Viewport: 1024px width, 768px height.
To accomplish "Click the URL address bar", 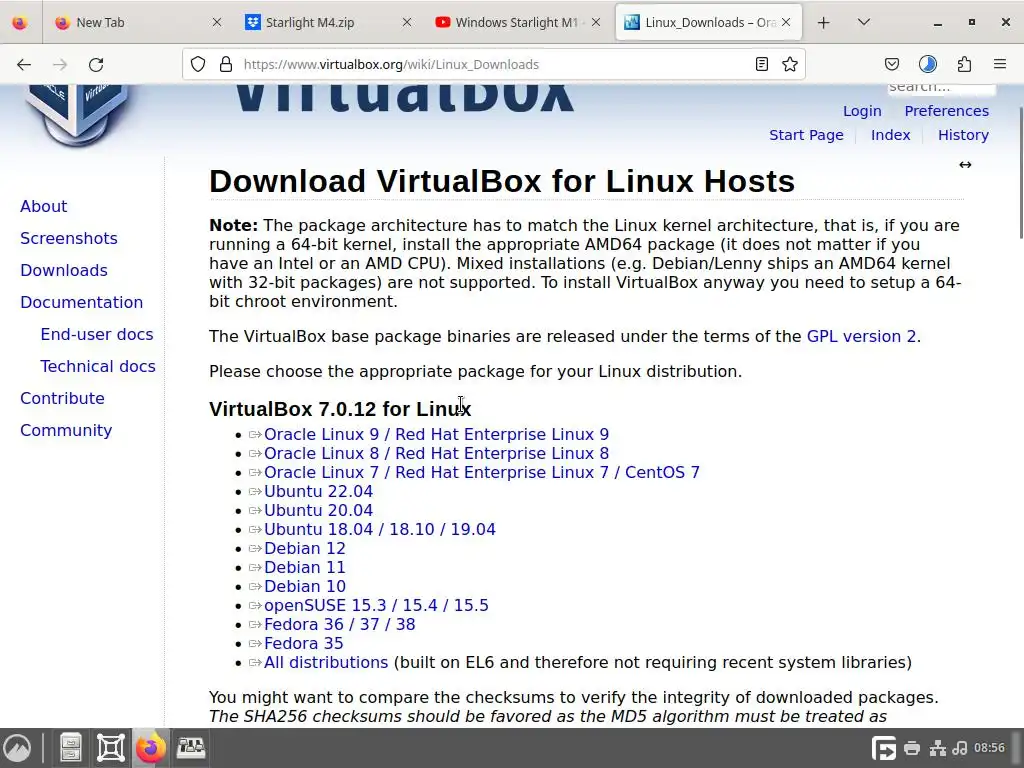I will click(493, 64).
